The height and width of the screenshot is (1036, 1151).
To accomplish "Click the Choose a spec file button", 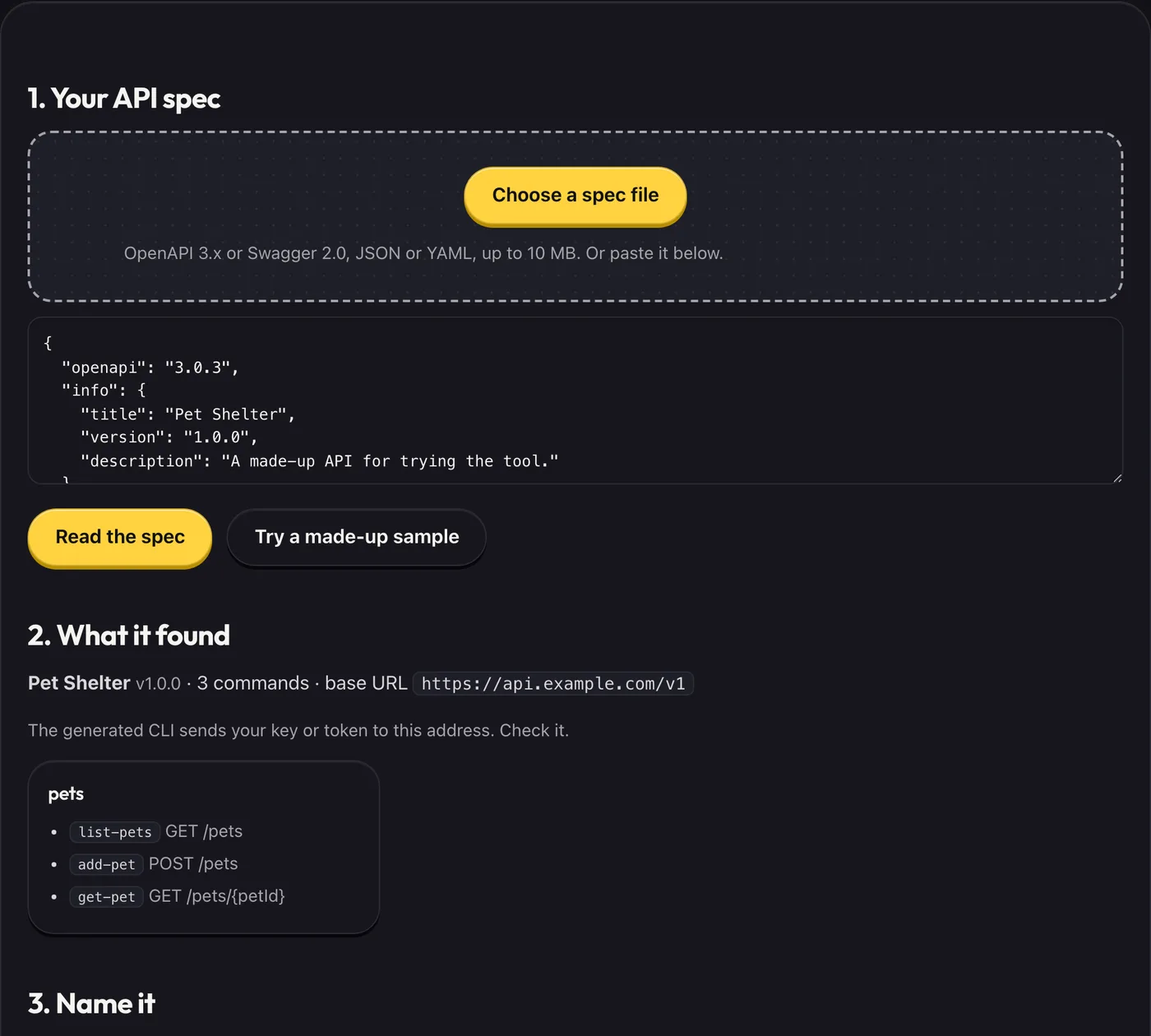I will tap(575, 196).
